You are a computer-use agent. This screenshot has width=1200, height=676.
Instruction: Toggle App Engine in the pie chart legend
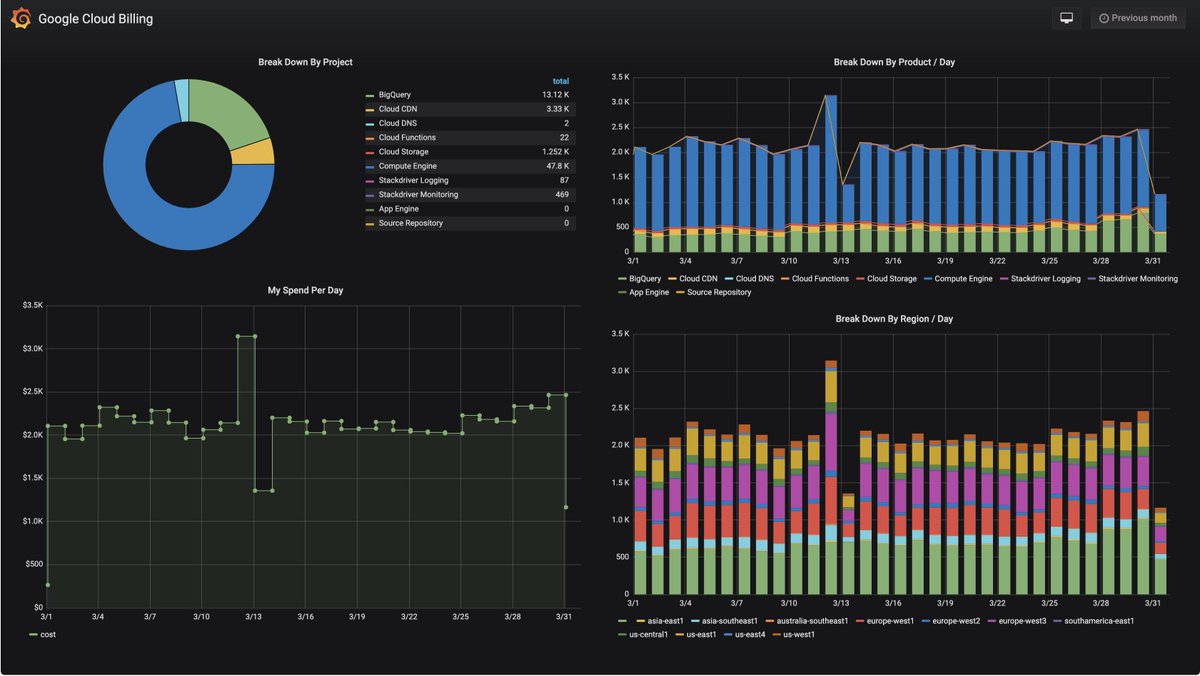click(x=400, y=209)
